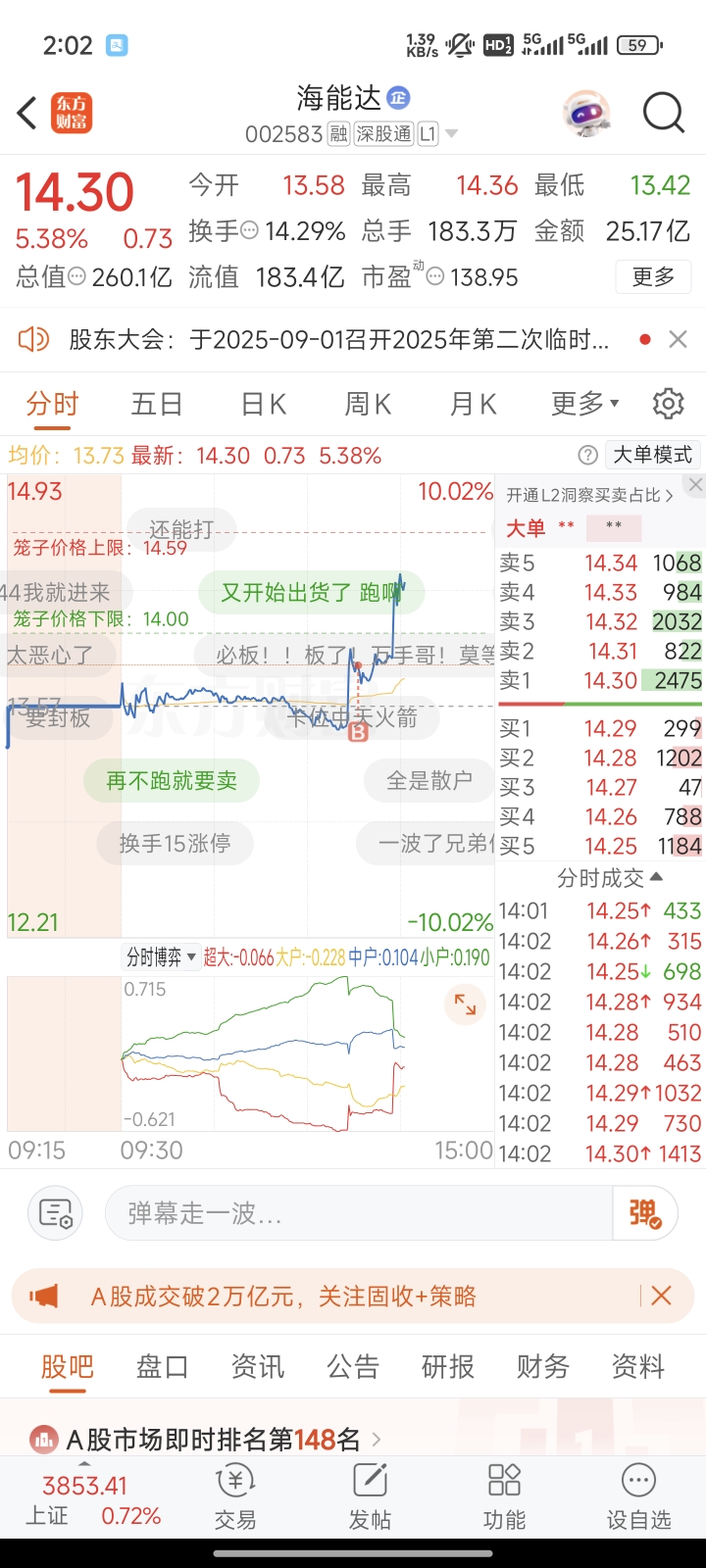Select the 盘口 tab

coord(162,1366)
